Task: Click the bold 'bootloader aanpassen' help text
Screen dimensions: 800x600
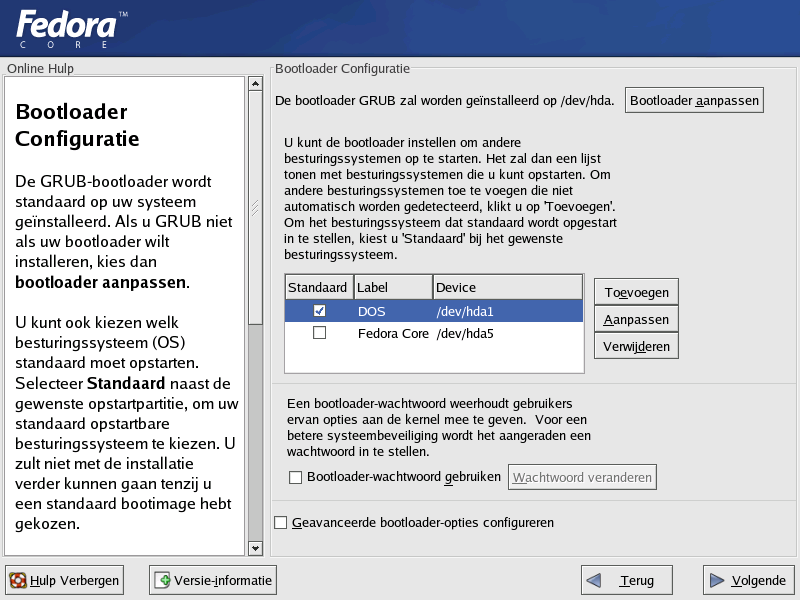Action: 101,282
